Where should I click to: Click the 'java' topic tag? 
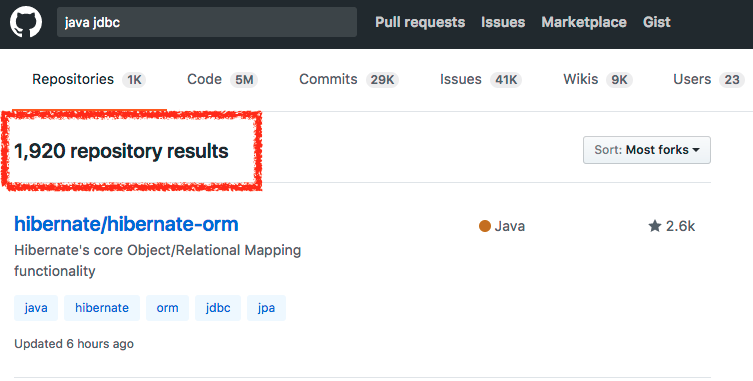coord(36,308)
